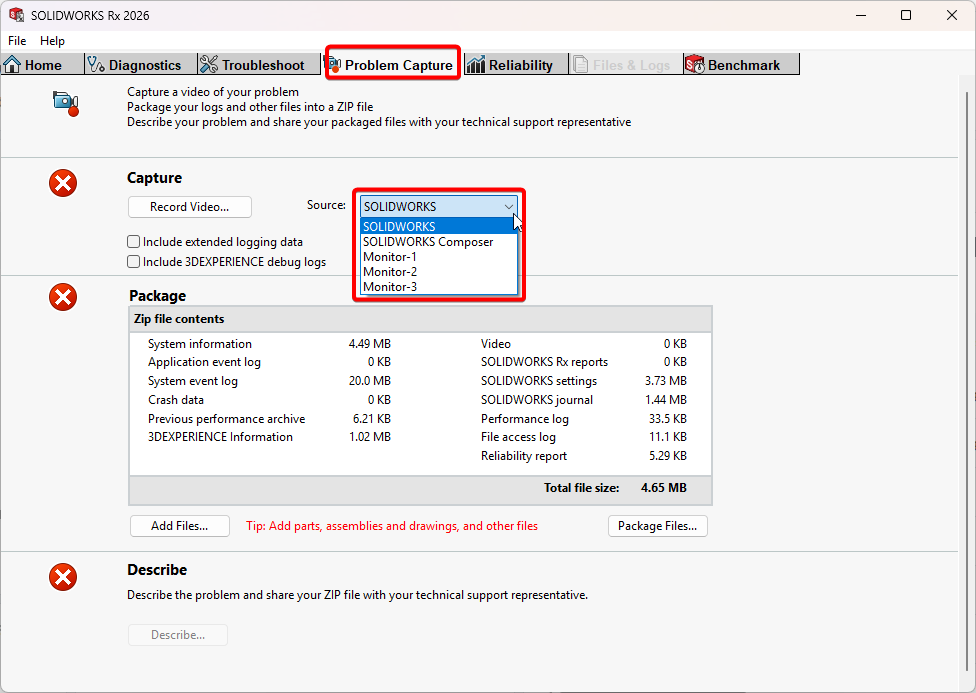The width and height of the screenshot is (976, 693).
Task: Enable Include 3DEXPERIENCE debug logs checkbox
Action: pyautogui.click(x=133, y=262)
